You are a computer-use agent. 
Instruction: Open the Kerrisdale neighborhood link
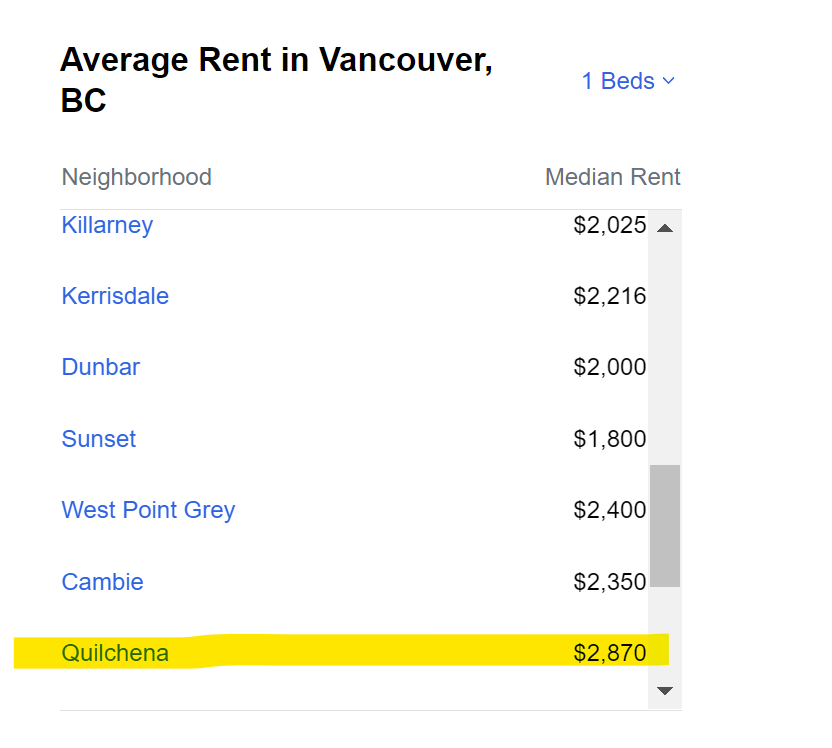pos(115,296)
